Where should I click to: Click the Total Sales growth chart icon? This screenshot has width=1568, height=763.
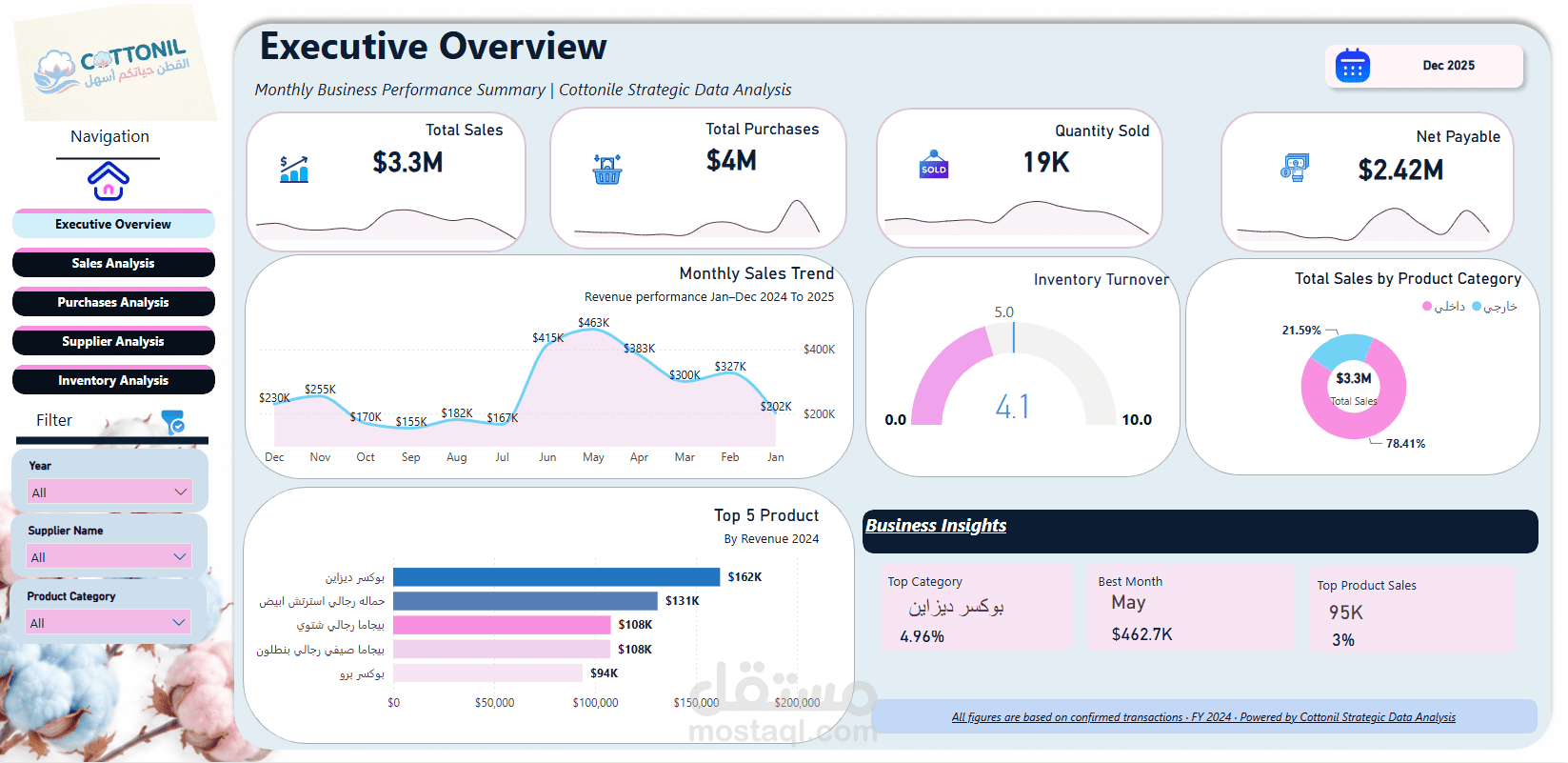pyautogui.click(x=294, y=169)
